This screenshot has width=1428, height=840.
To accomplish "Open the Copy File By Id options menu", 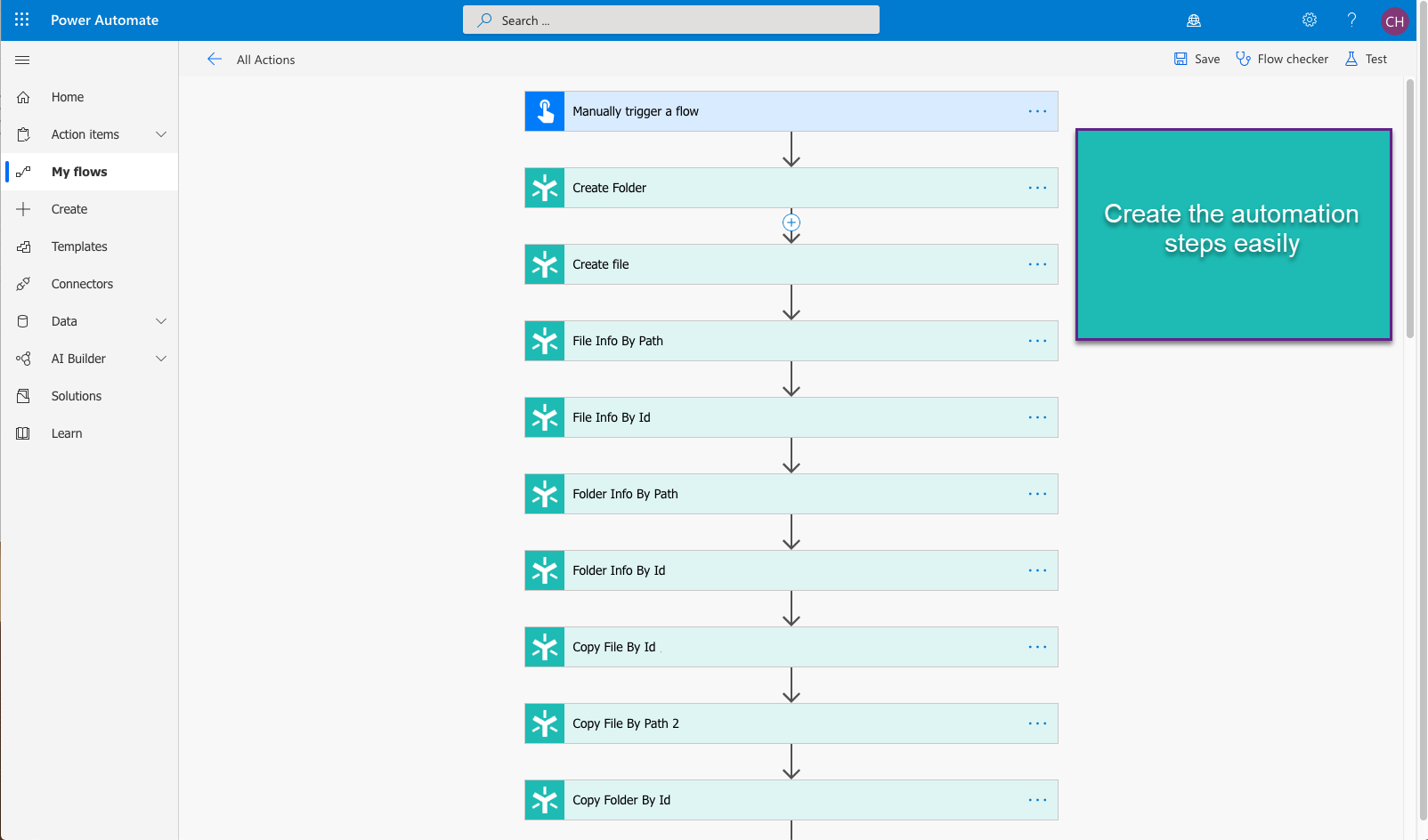I will [1037, 647].
